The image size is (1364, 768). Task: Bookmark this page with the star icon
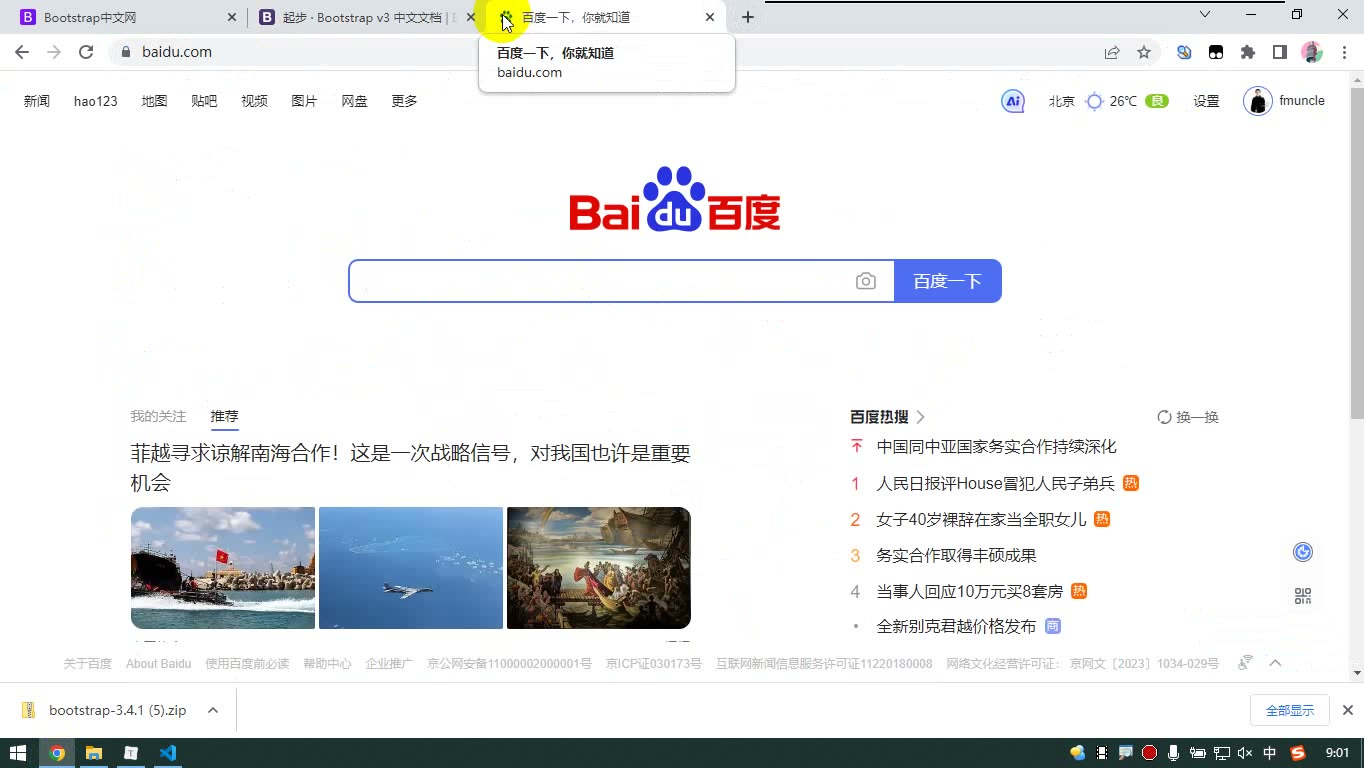[x=1144, y=52]
